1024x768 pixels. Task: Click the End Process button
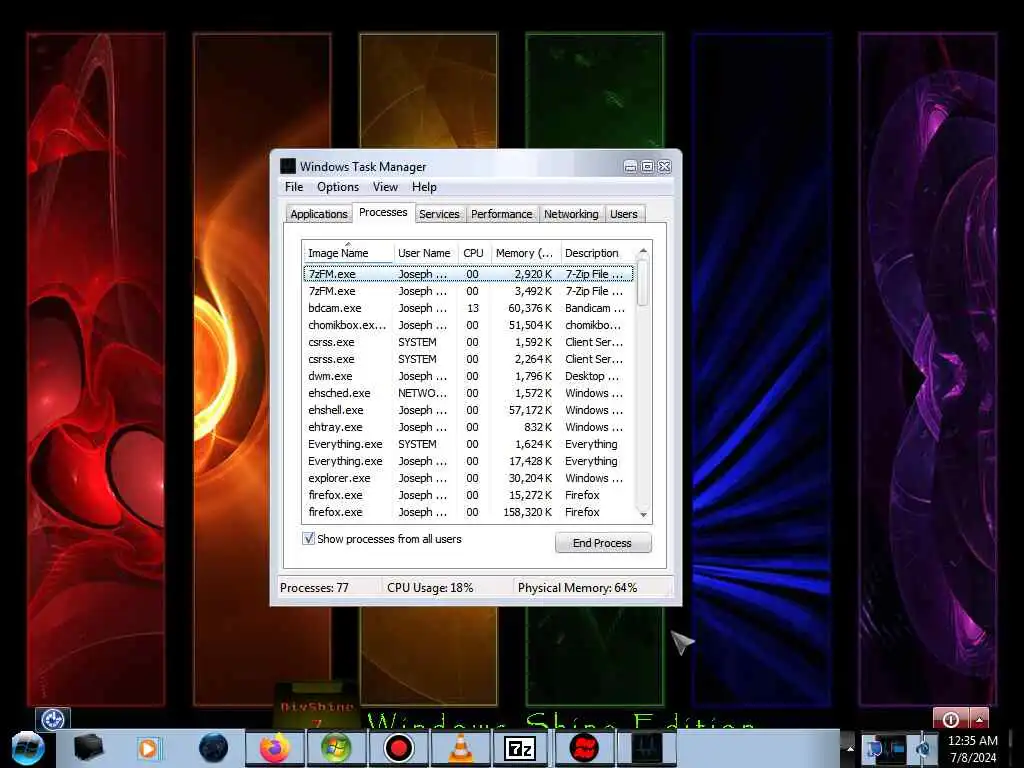(x=603, y=543)
